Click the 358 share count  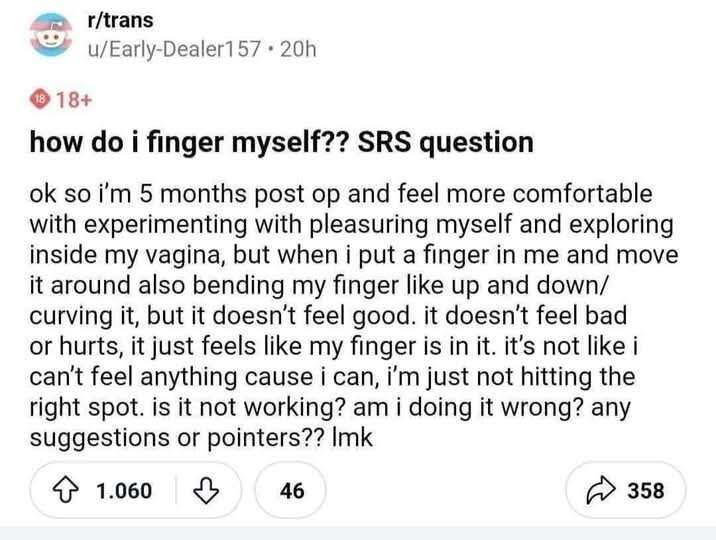pyautogui.click(x=645, y=491)
